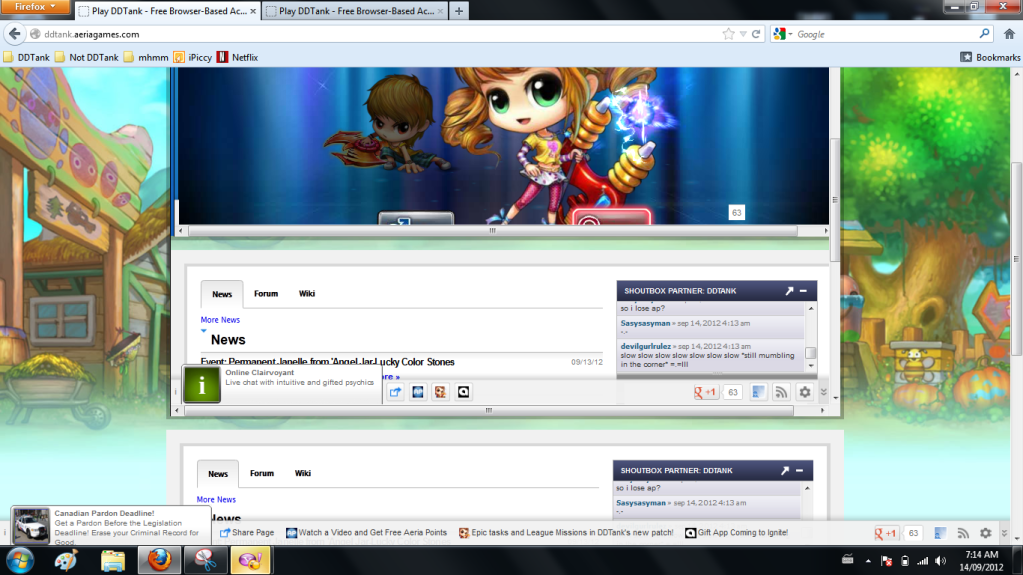Click devilgurlrulez username in the shoutbox
This screenshot has height=575, width=1023.
[645, 346]
